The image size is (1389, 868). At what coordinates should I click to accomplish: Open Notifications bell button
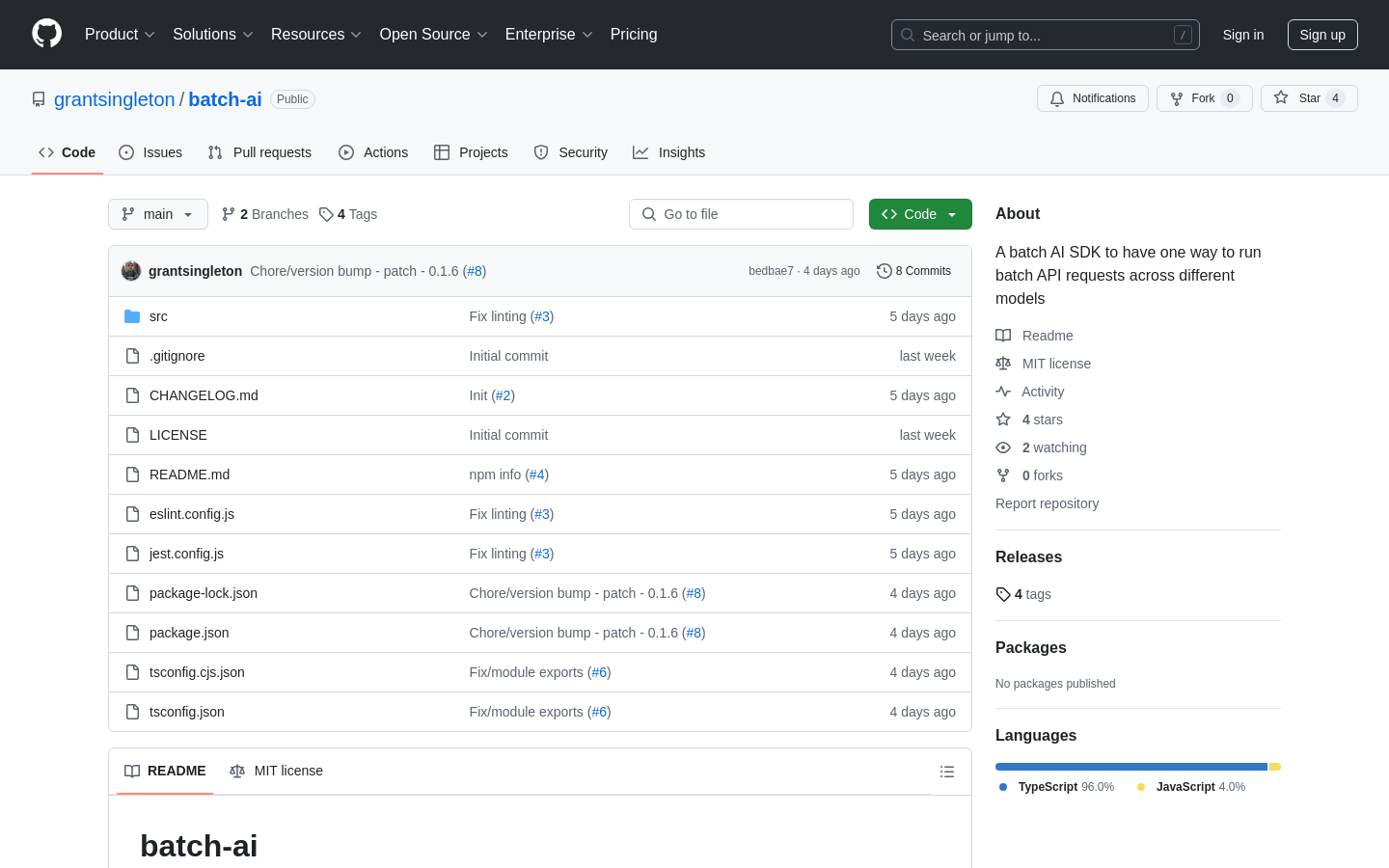pos(1092,98)
